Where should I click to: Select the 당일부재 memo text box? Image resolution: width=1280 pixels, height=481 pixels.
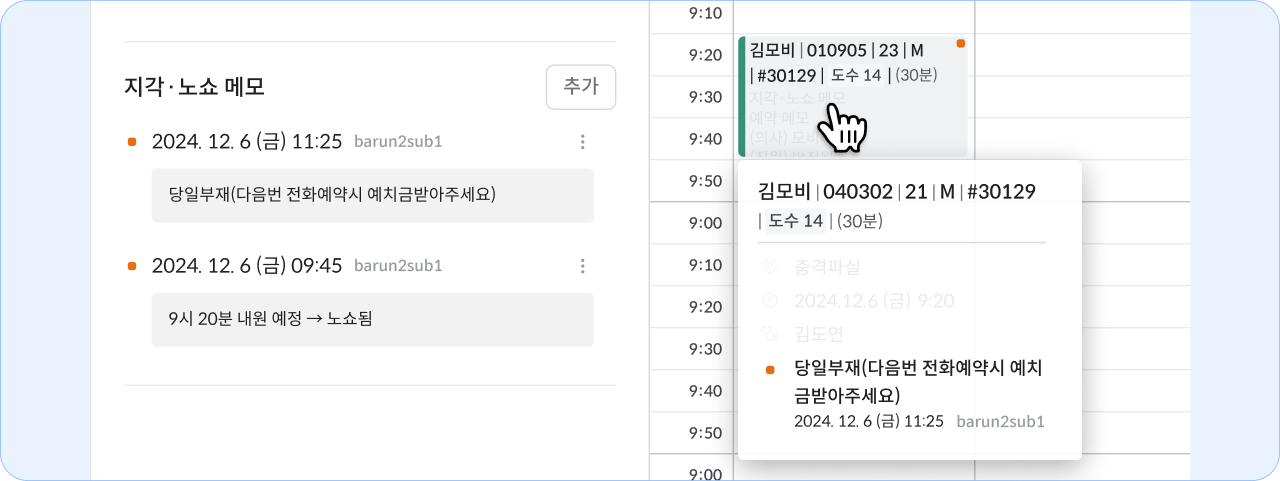pyautogui.click(x=373, y=195)
